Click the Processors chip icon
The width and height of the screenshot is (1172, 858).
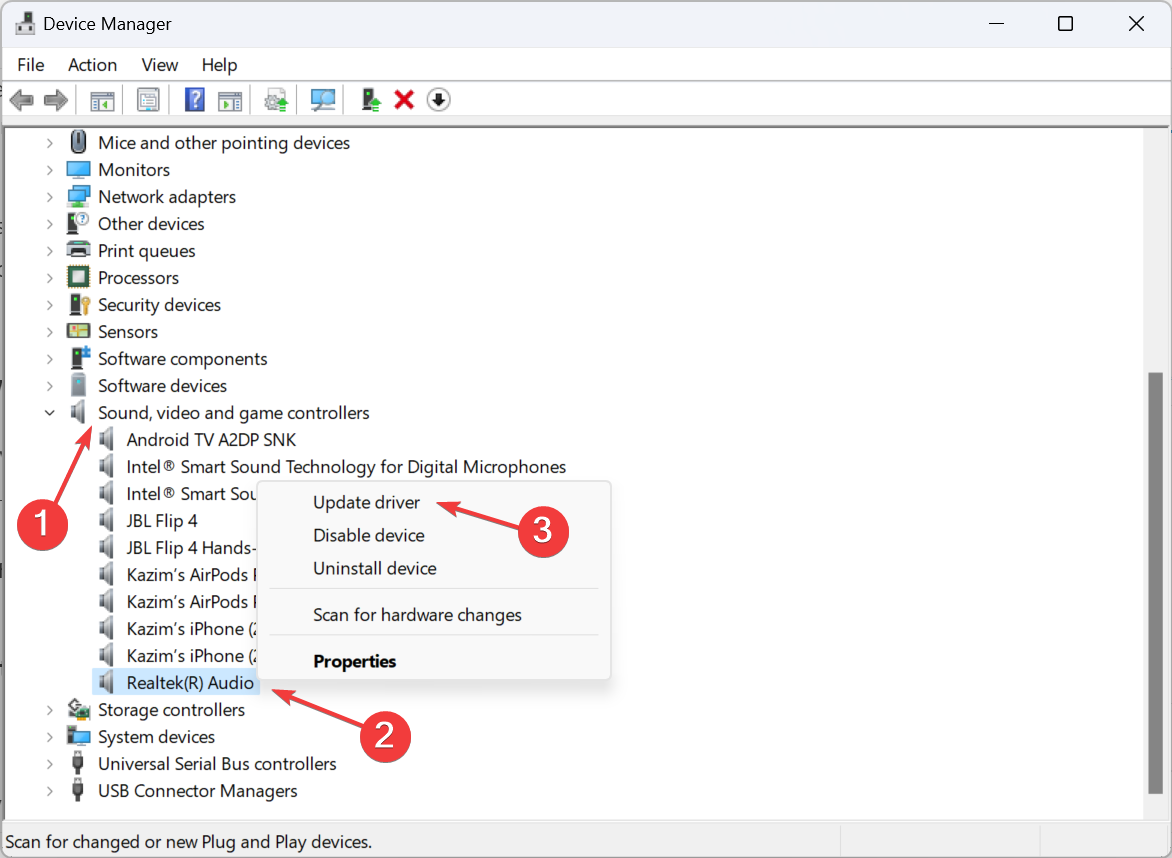click(x=78, y=277)
